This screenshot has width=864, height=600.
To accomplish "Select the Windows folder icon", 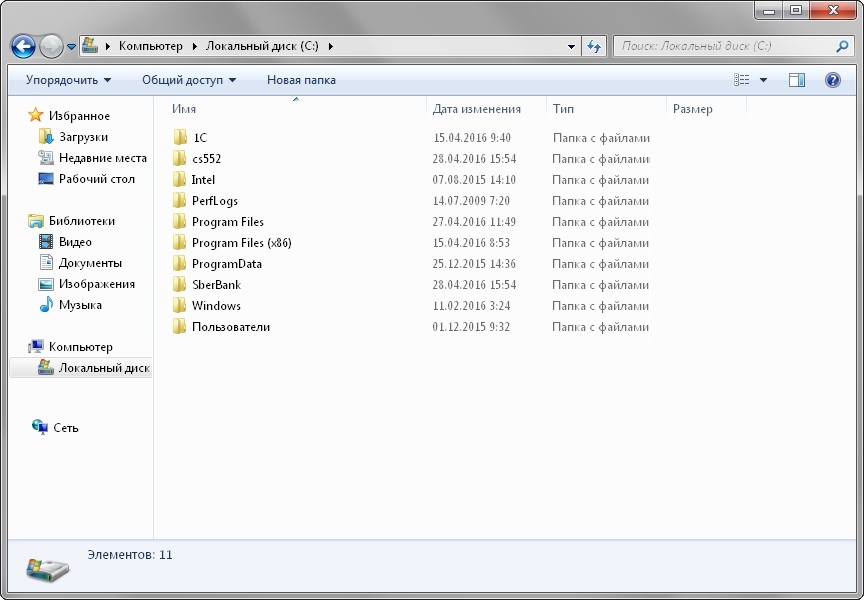I will click(x=180, y=306).
